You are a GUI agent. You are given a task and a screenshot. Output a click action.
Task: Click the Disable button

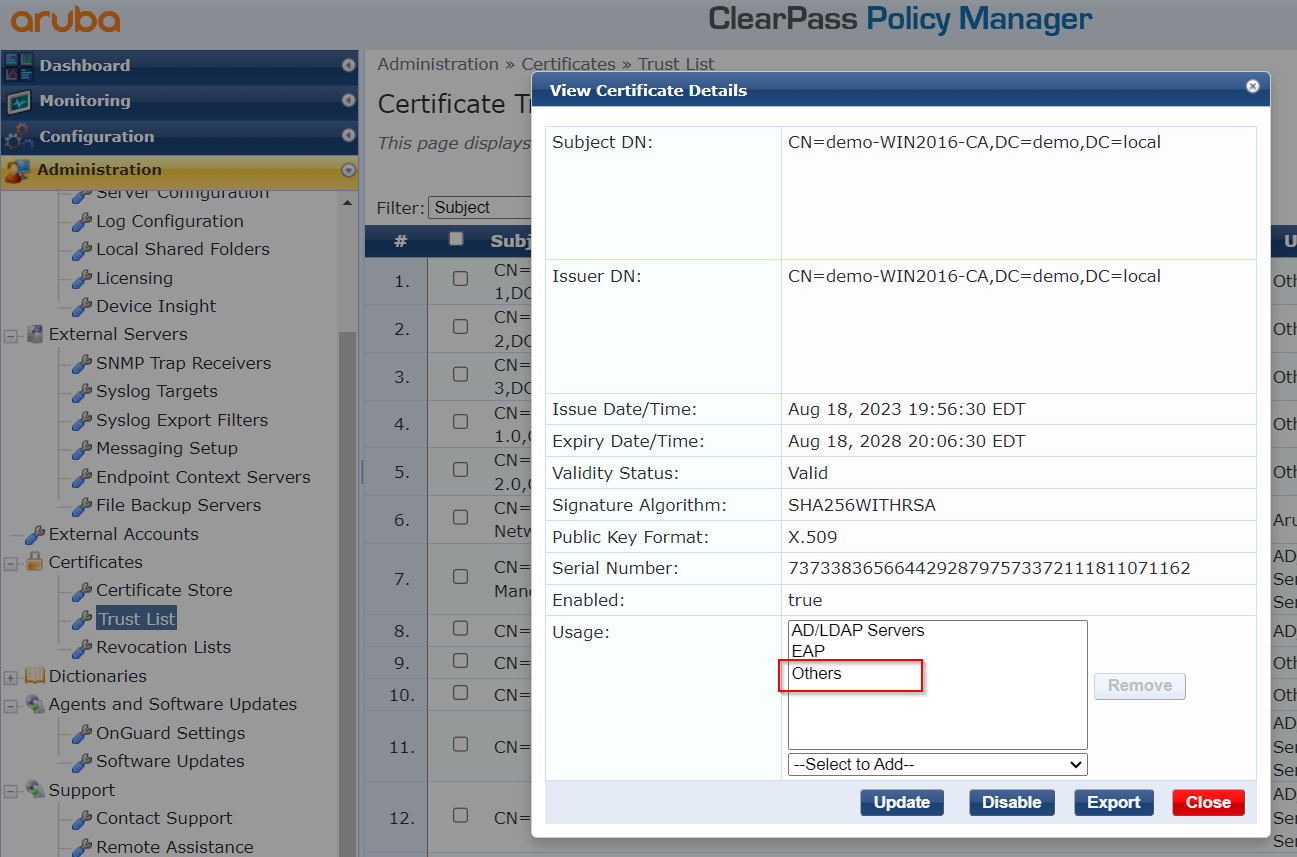click(1012, 802)
